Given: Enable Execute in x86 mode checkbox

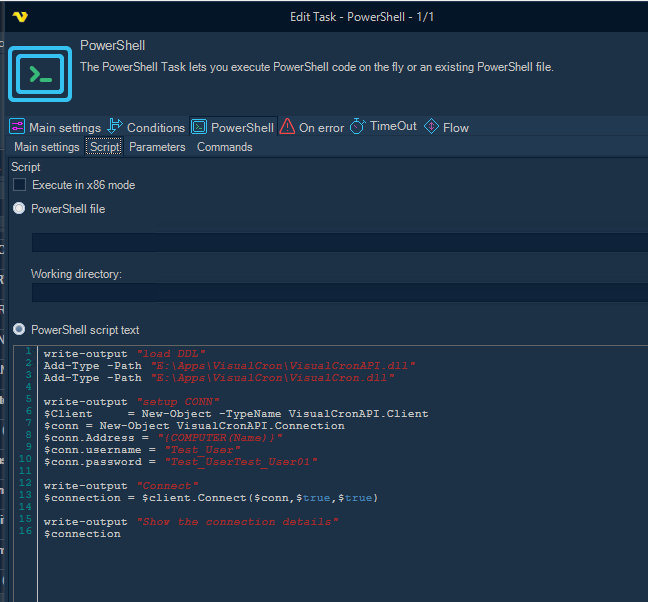Looking at the screenshot, I should (20, 185).
